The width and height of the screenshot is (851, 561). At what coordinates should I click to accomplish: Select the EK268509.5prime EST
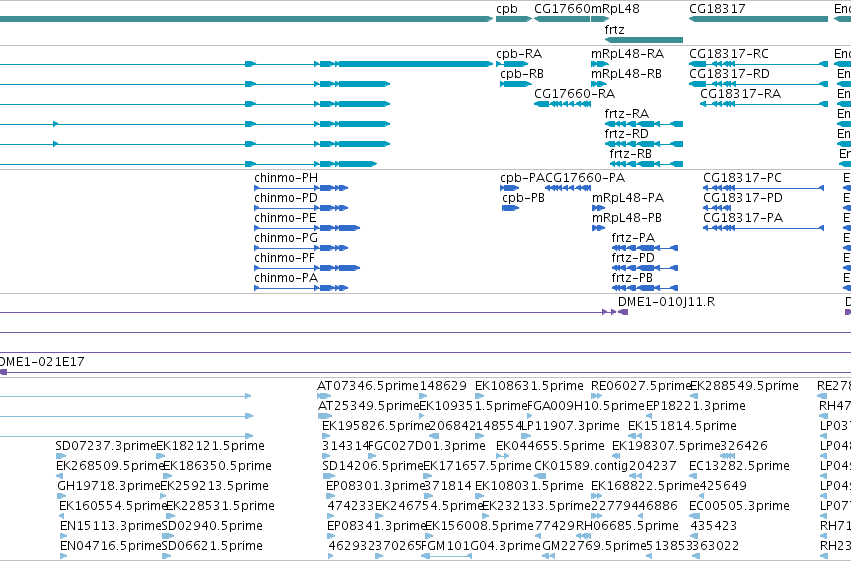[x=61, y=476]
